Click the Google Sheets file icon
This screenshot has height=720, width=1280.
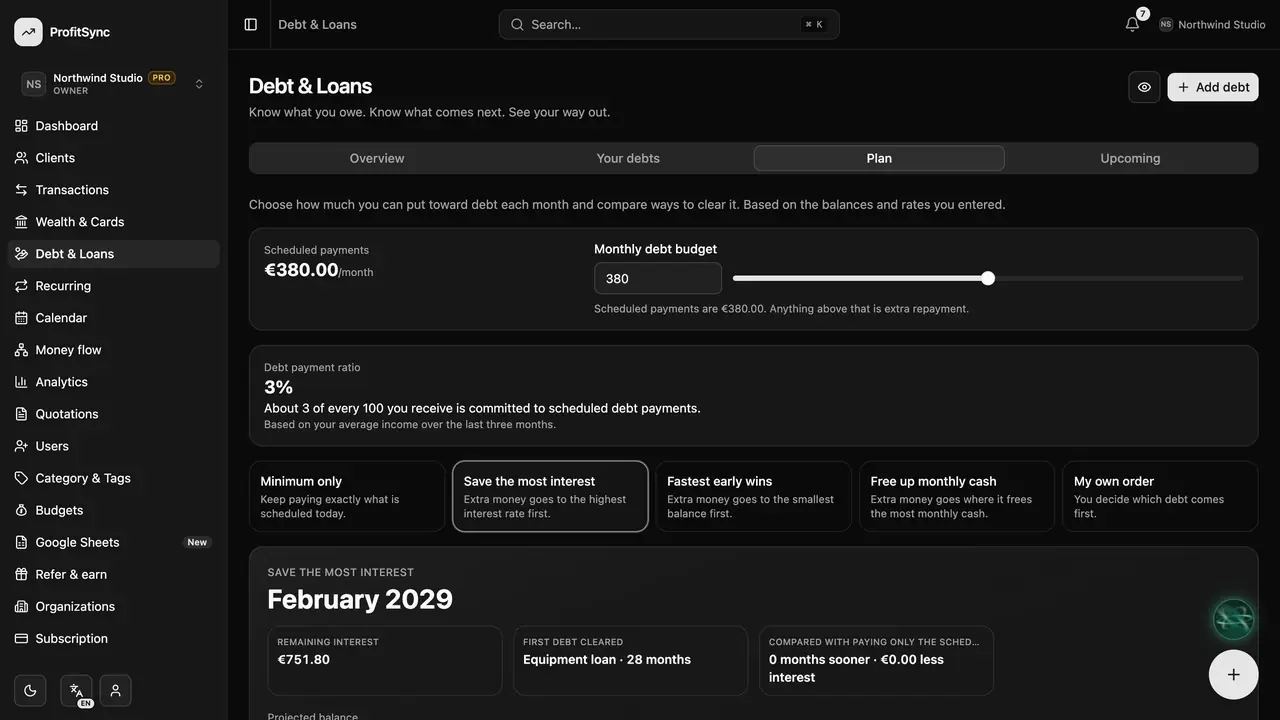point(21,542)
